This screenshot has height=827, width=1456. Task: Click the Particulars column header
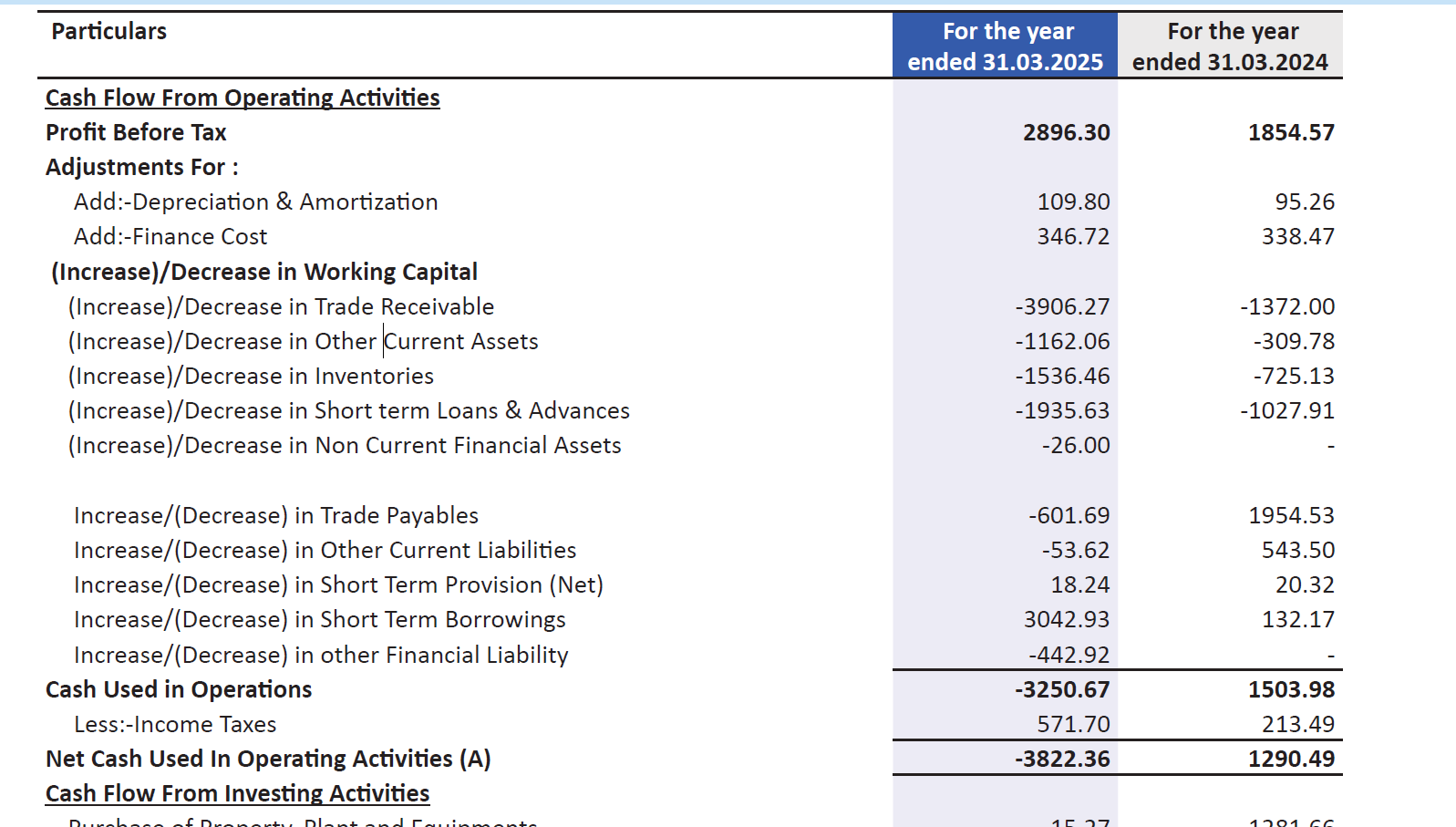tap(108, 32)
